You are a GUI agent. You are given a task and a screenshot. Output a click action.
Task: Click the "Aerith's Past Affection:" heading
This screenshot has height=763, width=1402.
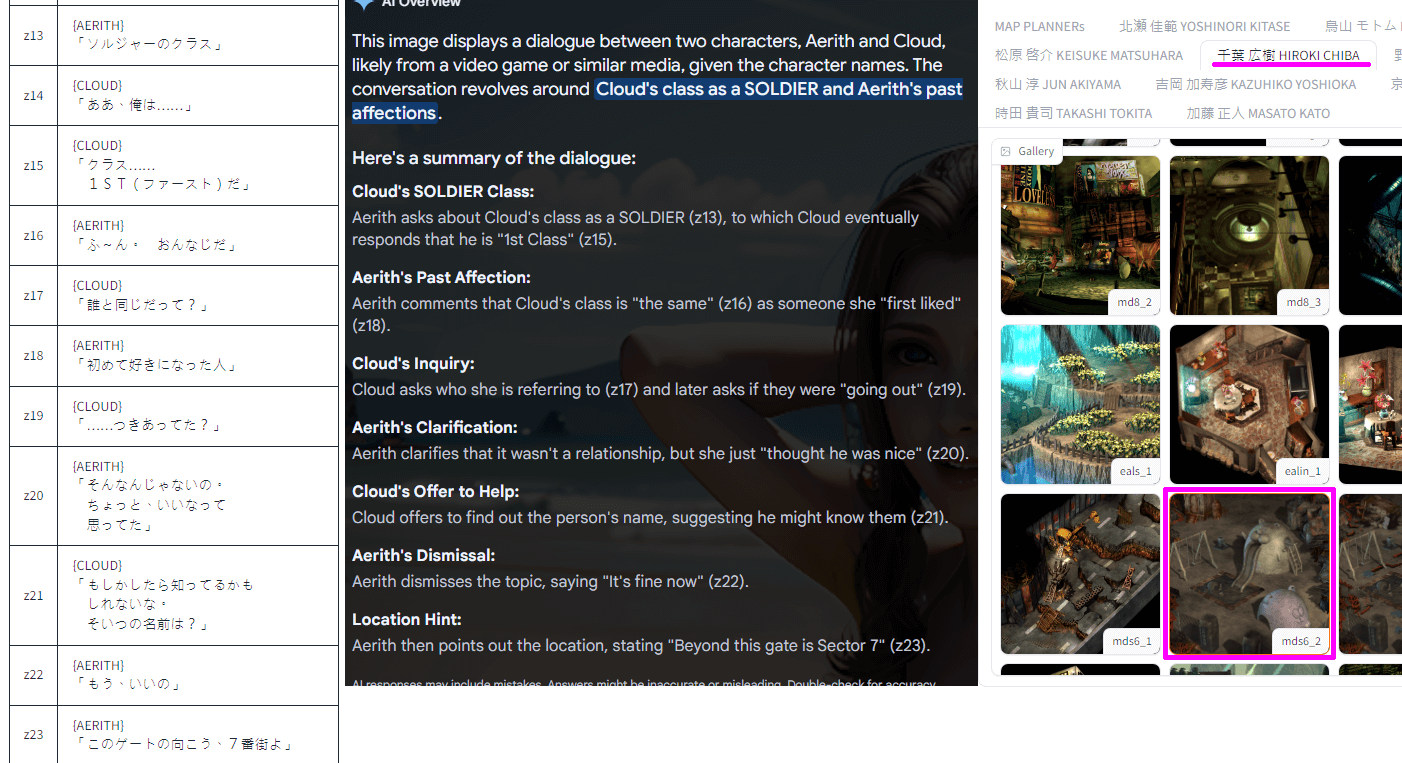(441, 277)
